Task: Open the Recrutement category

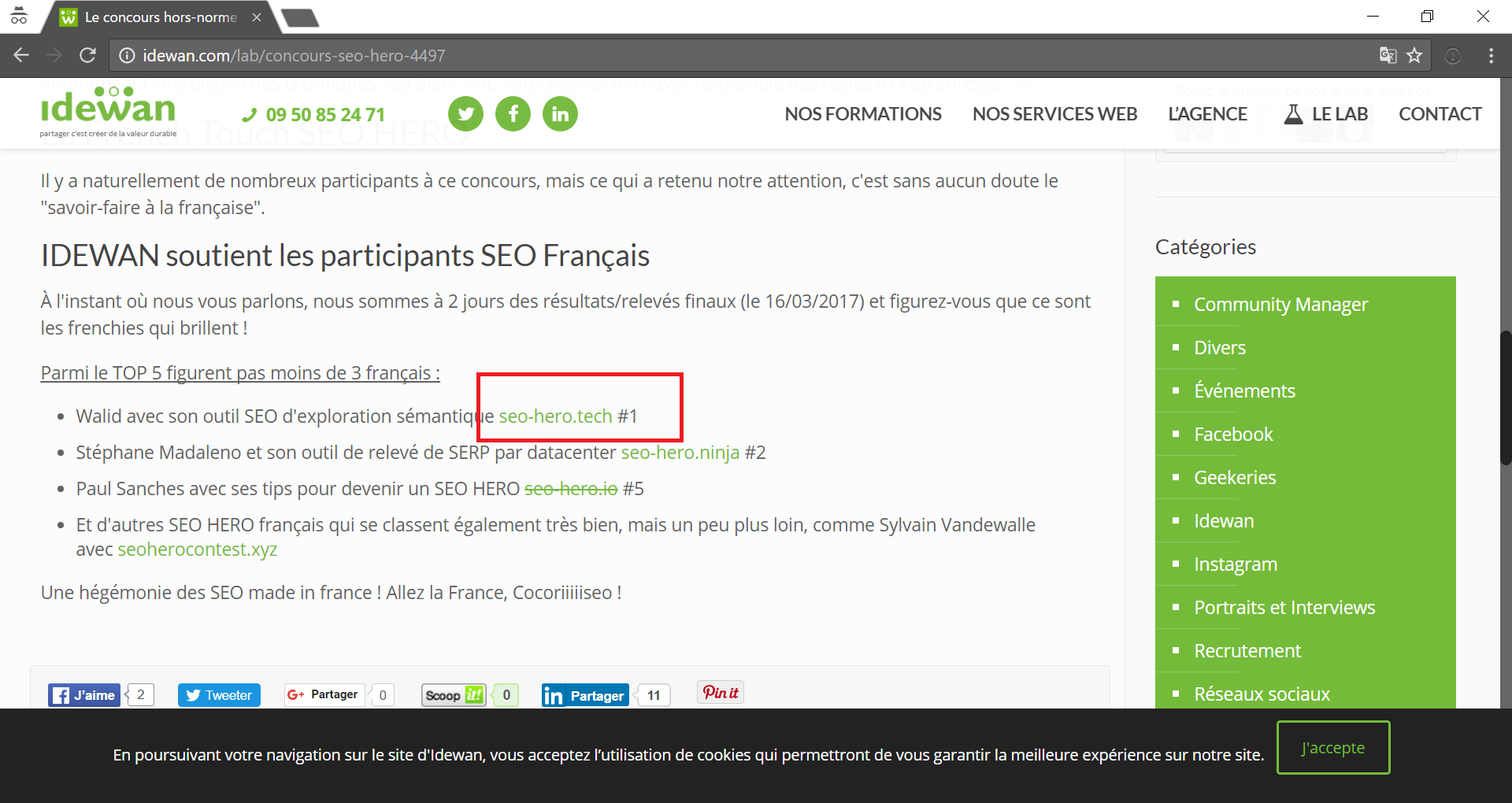Action: [x=1247, y=650]
